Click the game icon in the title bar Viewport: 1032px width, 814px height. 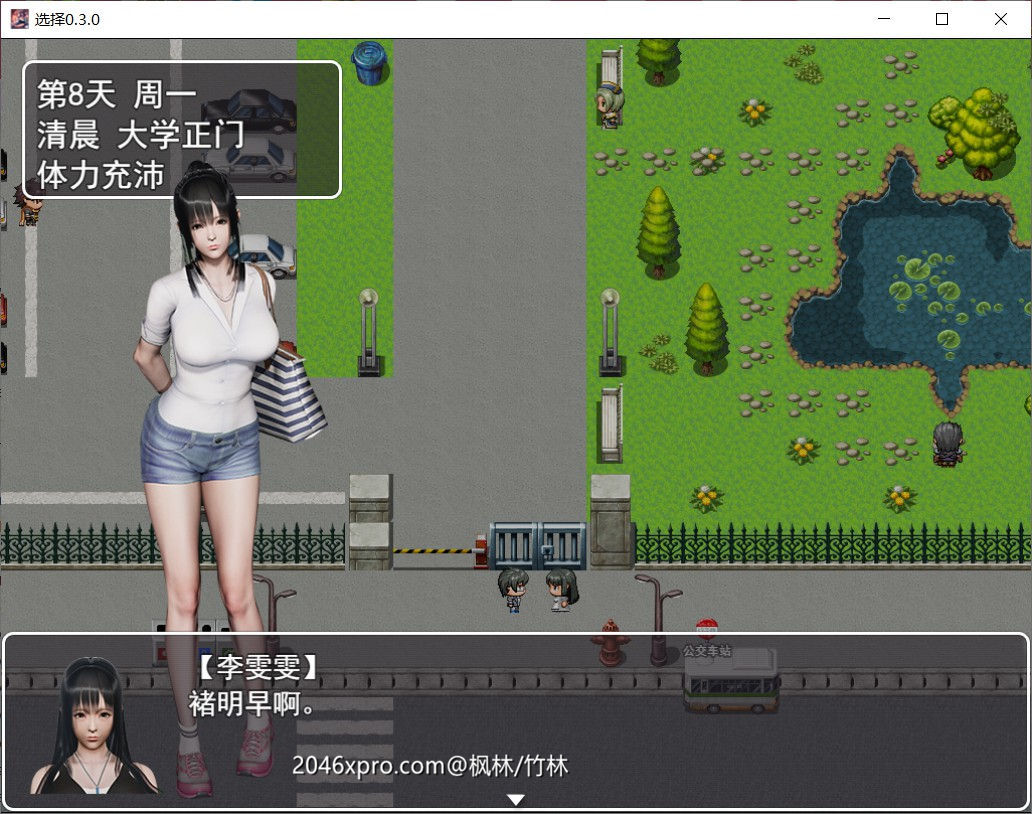[19, 19]
